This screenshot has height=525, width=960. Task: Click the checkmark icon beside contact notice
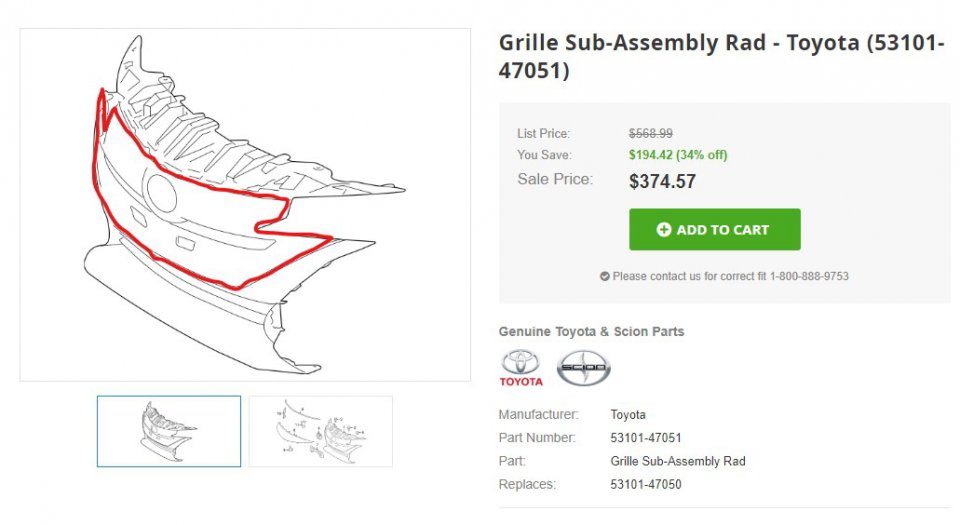(605, 276)
